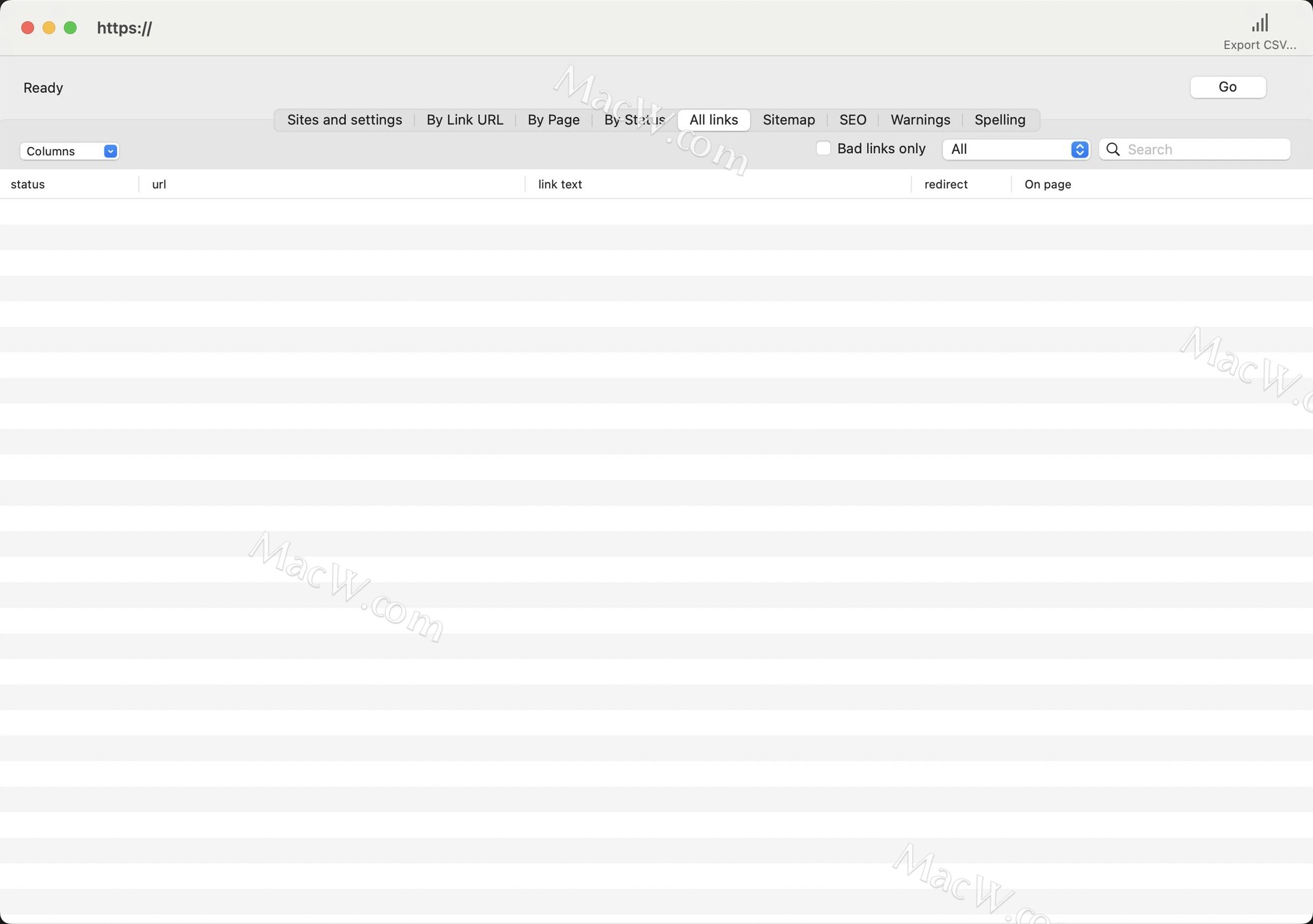Click the Export CSV bar chart icon
The width and height of the screenshot is (1313, 924).
click(x=1260, y=23)
